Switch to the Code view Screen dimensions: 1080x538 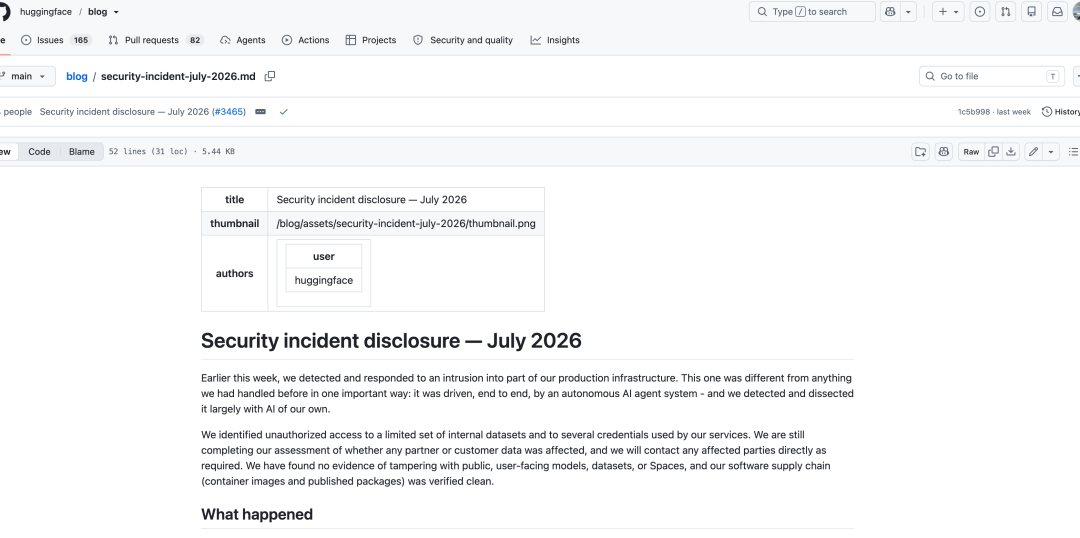[39, 152]
